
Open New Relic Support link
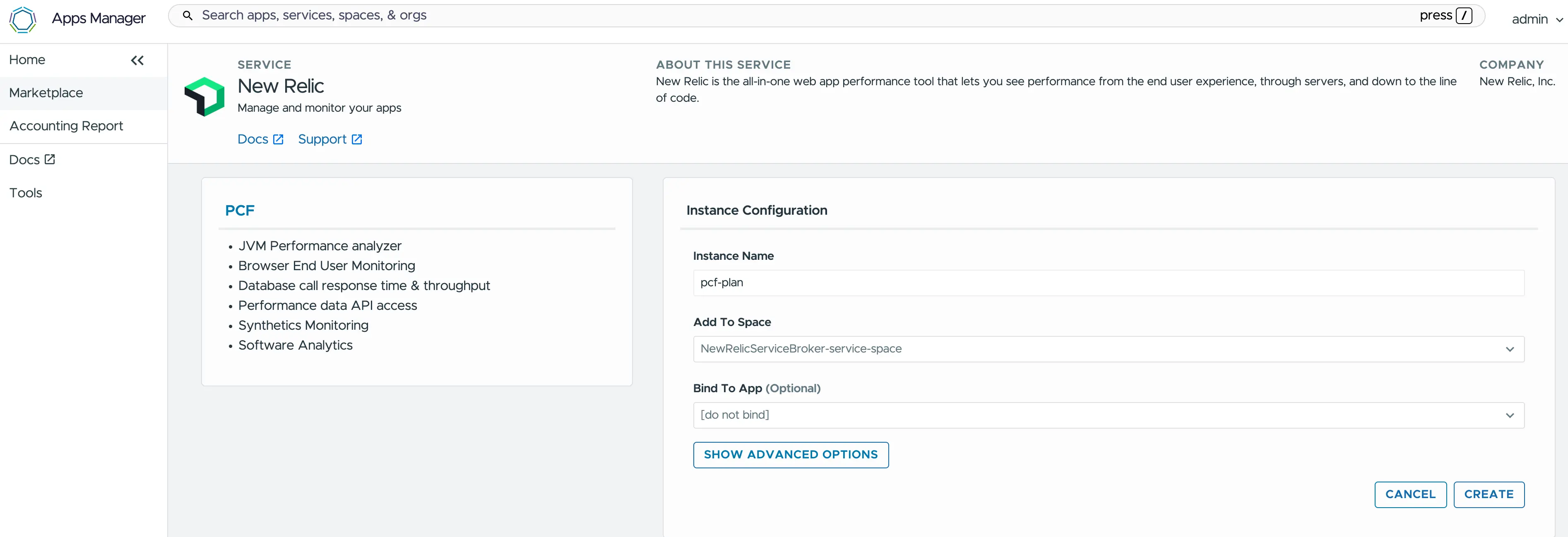pyautogui.click(x=330, y=139)
